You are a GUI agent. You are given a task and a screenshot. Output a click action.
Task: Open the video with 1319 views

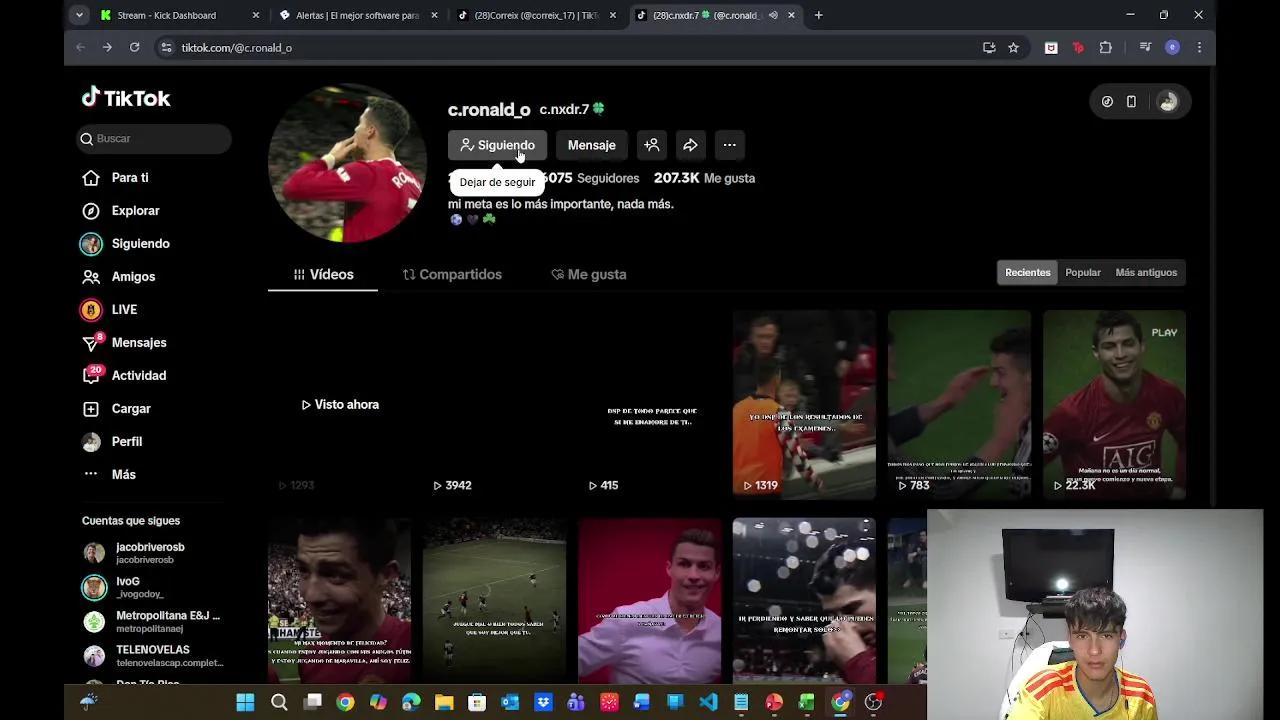[x=804, y=404]
